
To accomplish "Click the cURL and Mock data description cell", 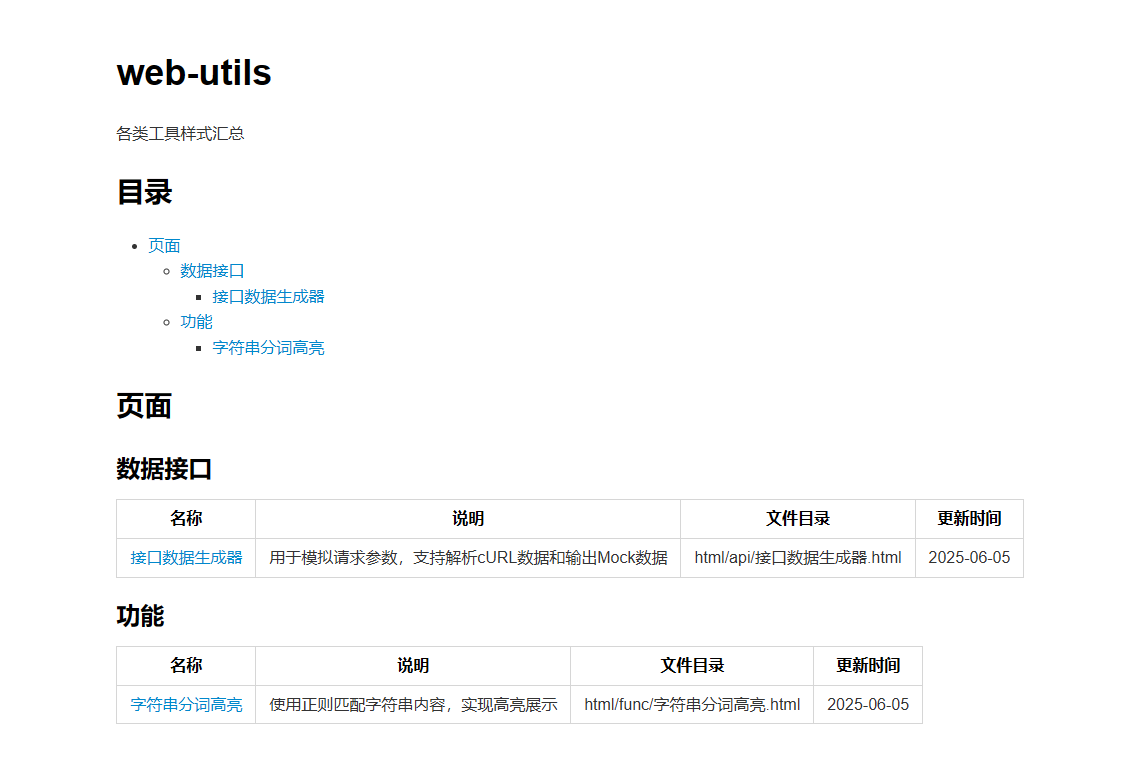I will coord(468,558).
